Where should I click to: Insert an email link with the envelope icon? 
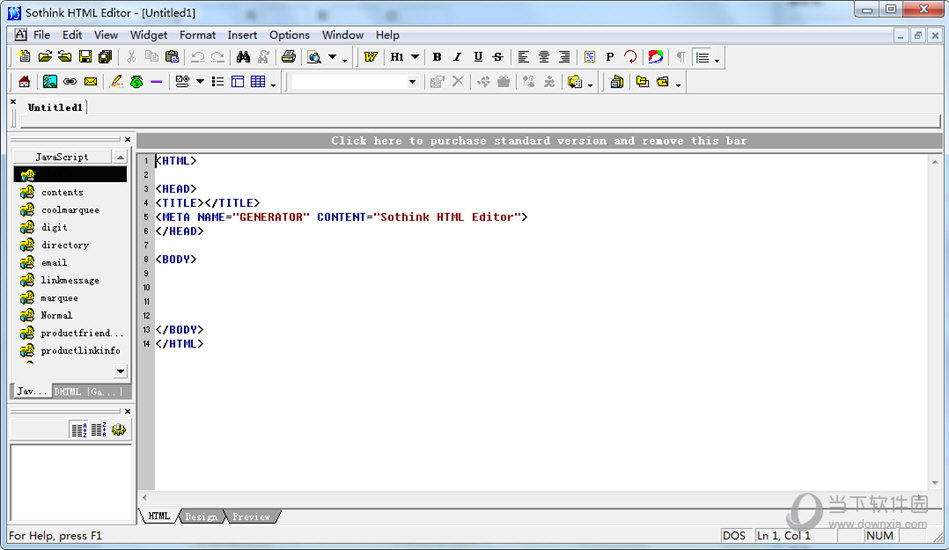pos(90,82)
